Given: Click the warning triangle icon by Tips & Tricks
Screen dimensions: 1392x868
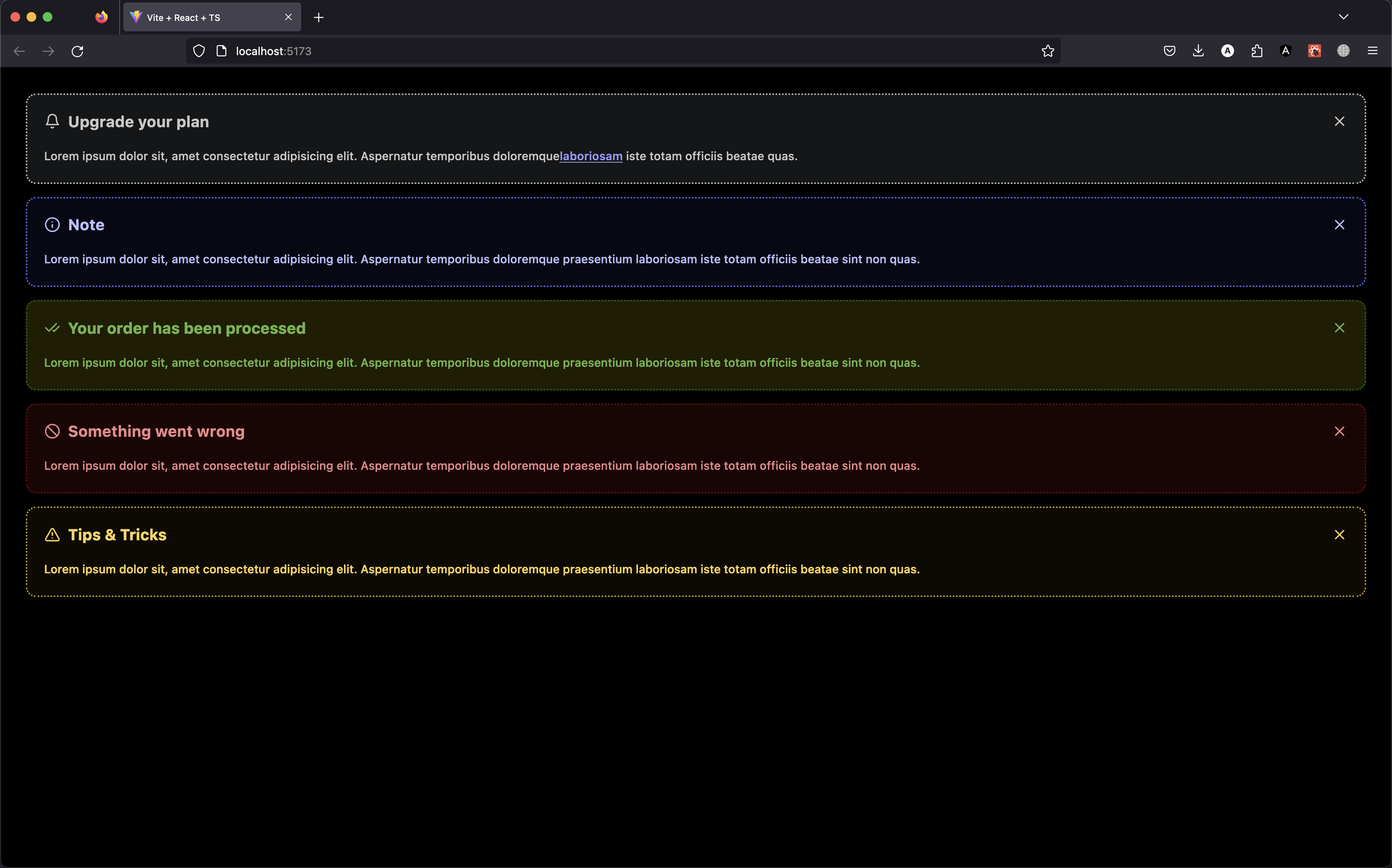Looking at the screenshot, I should pos(52,535).
